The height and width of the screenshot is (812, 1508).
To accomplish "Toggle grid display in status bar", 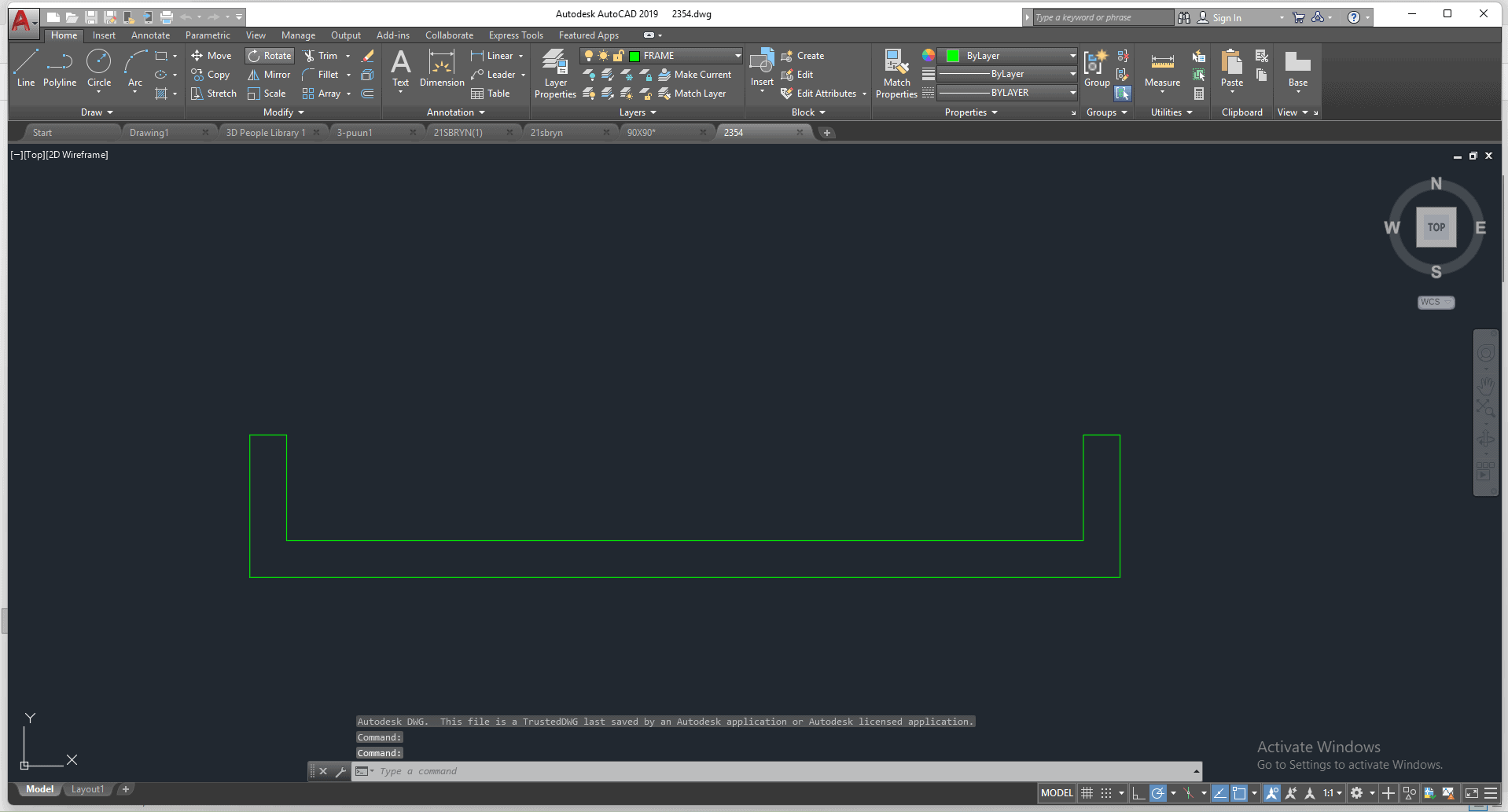I will (1087, 793).
